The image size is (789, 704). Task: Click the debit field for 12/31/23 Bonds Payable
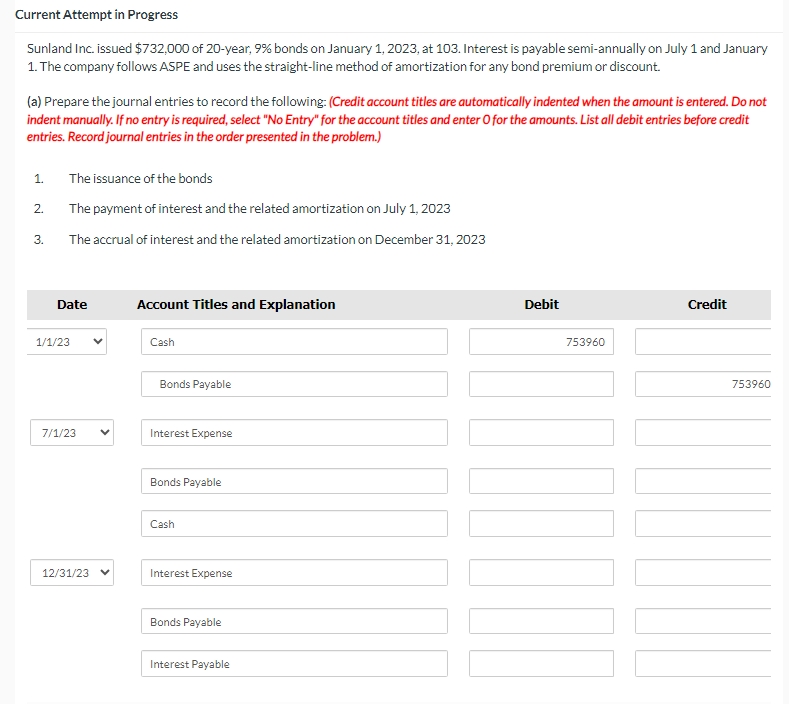tap(541, 621)
